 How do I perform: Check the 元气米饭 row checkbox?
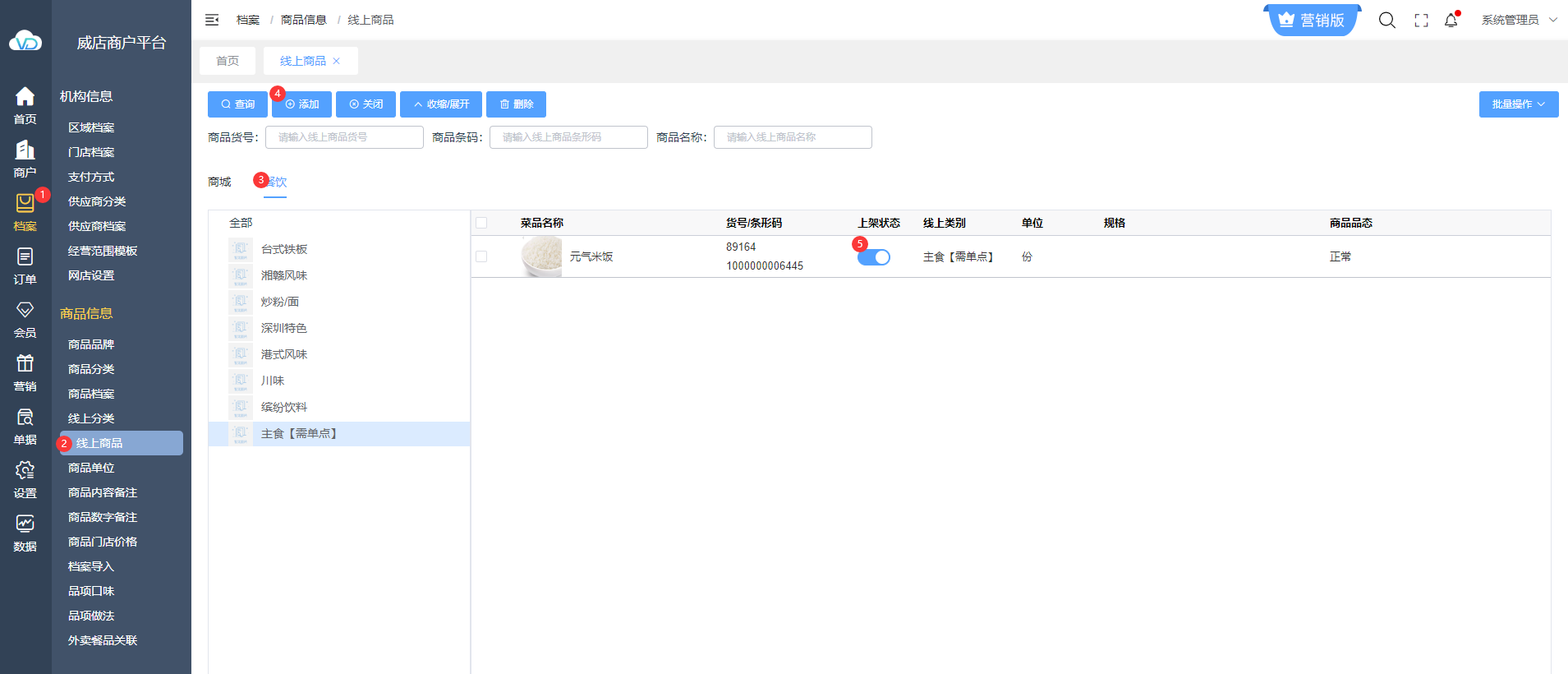pos(481,256)
